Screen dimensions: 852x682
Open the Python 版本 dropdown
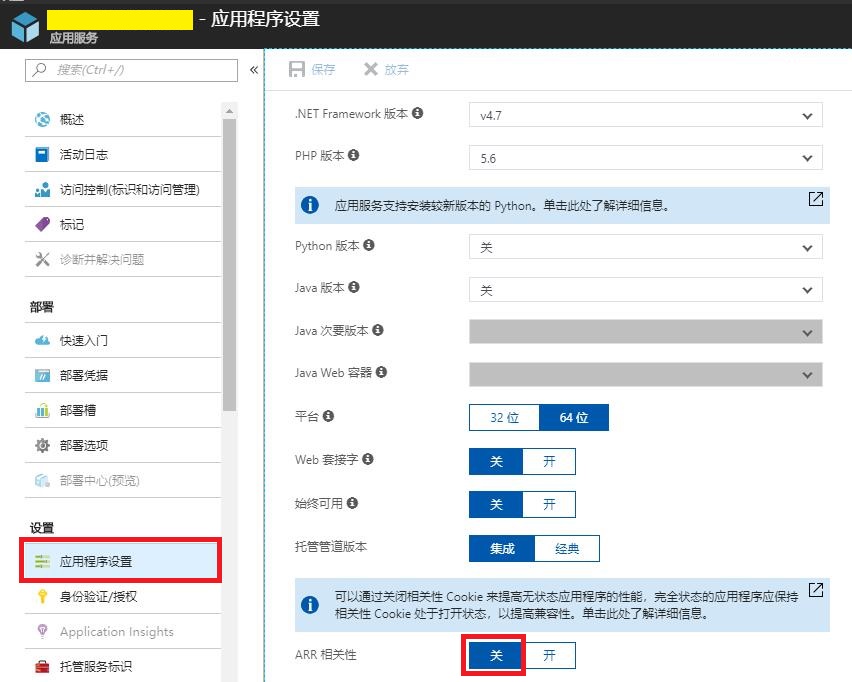tap(645, 246)
